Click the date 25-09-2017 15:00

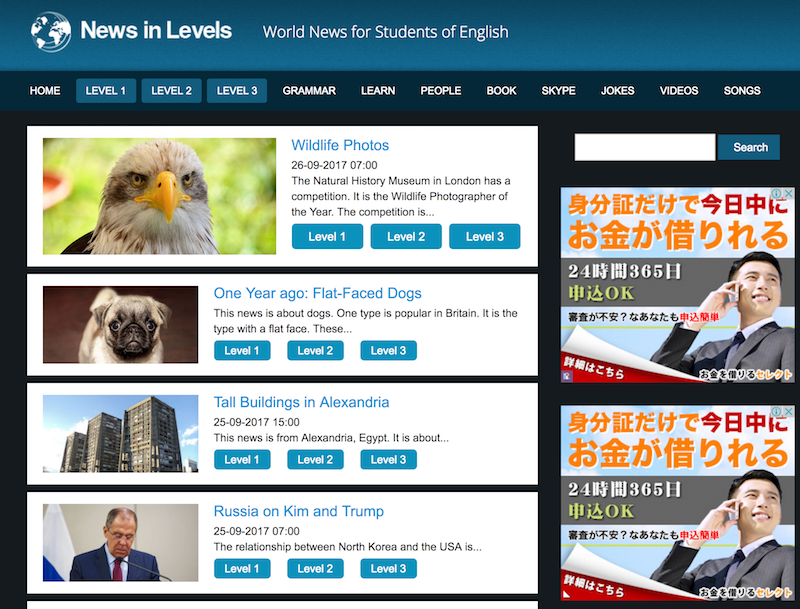pyautogui.click(x=256, y=422)
